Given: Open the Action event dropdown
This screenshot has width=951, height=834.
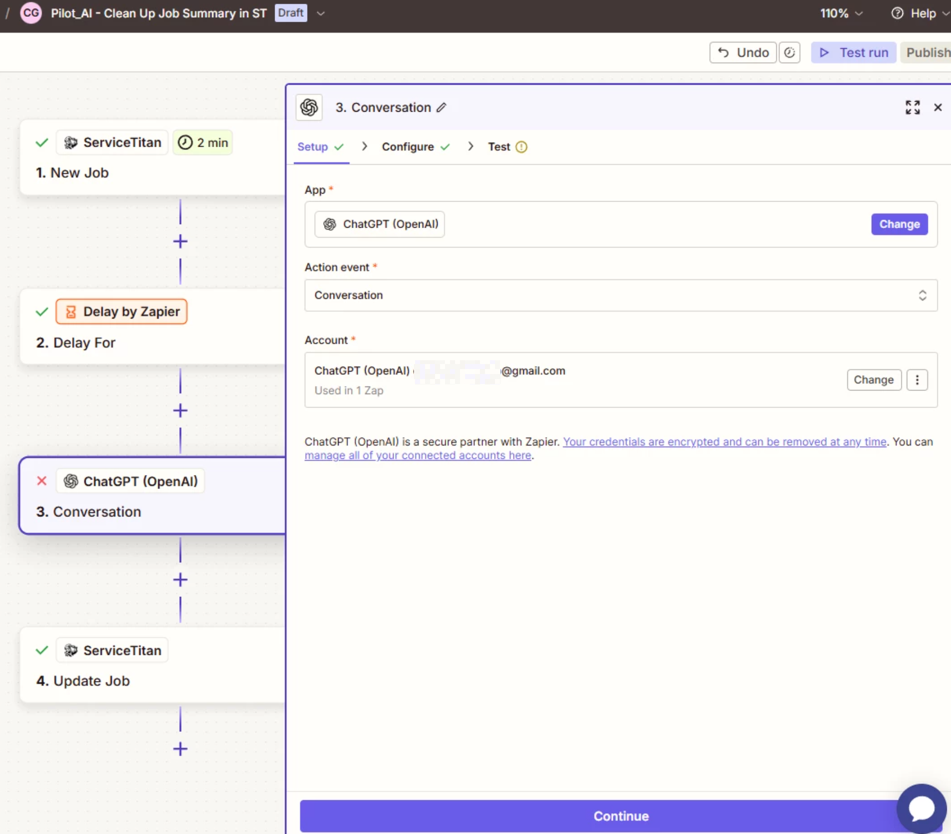Looking at the screenshot, I should pyautogui.click(x=620, y=295).
